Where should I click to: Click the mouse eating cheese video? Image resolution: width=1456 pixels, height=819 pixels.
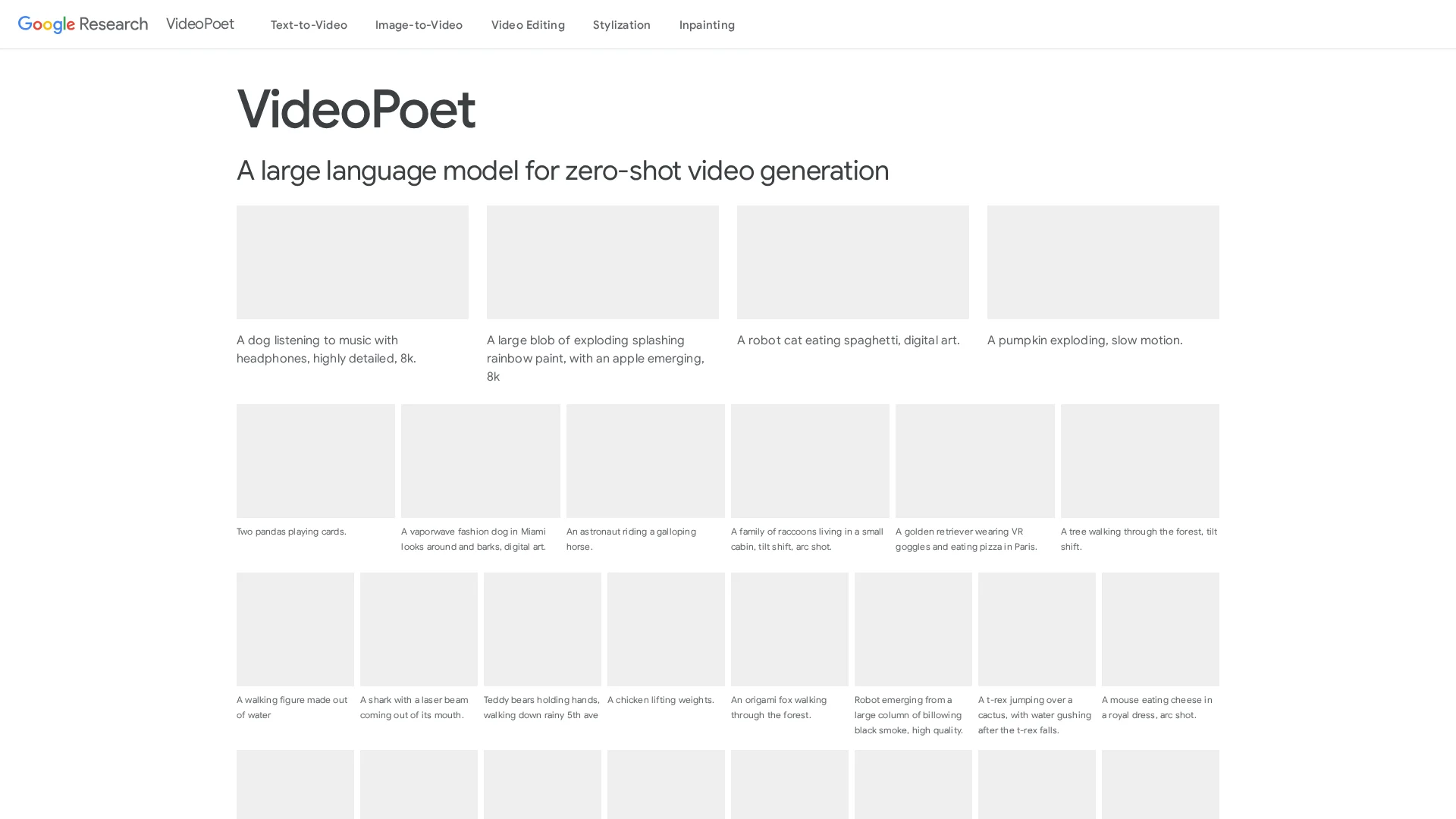tap(1160, 629)
